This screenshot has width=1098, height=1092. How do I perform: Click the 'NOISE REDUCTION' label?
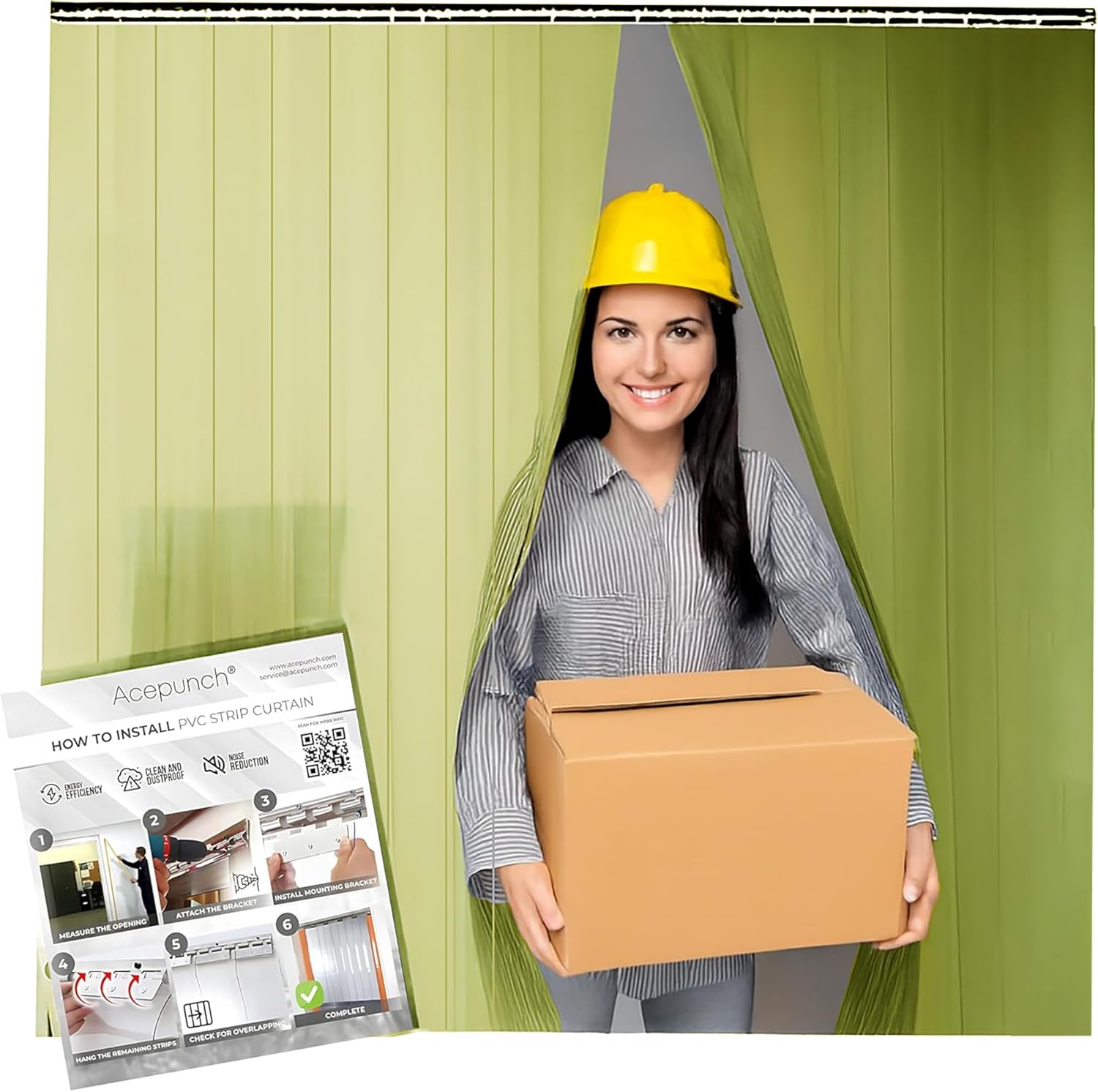click(250, 760)
